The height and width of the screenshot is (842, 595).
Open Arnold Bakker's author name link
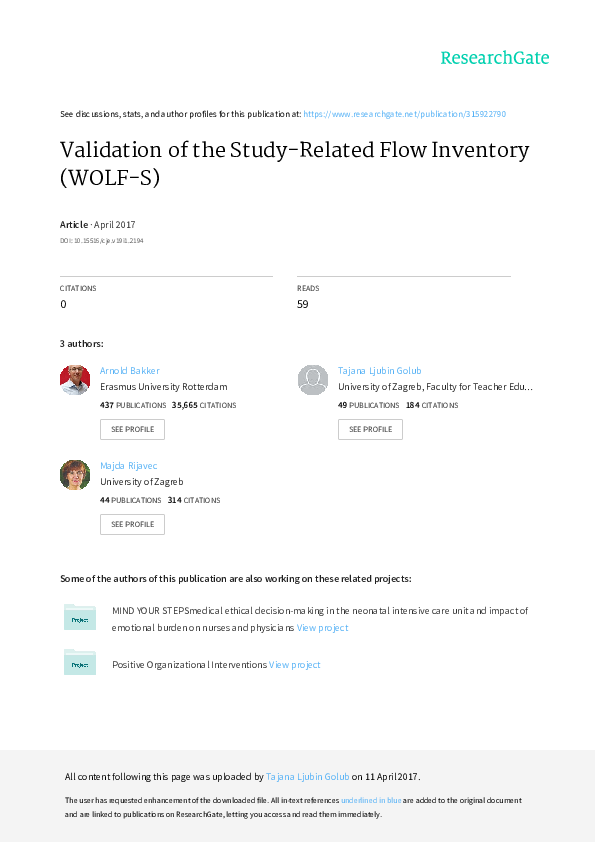click(x=129, y=370)
